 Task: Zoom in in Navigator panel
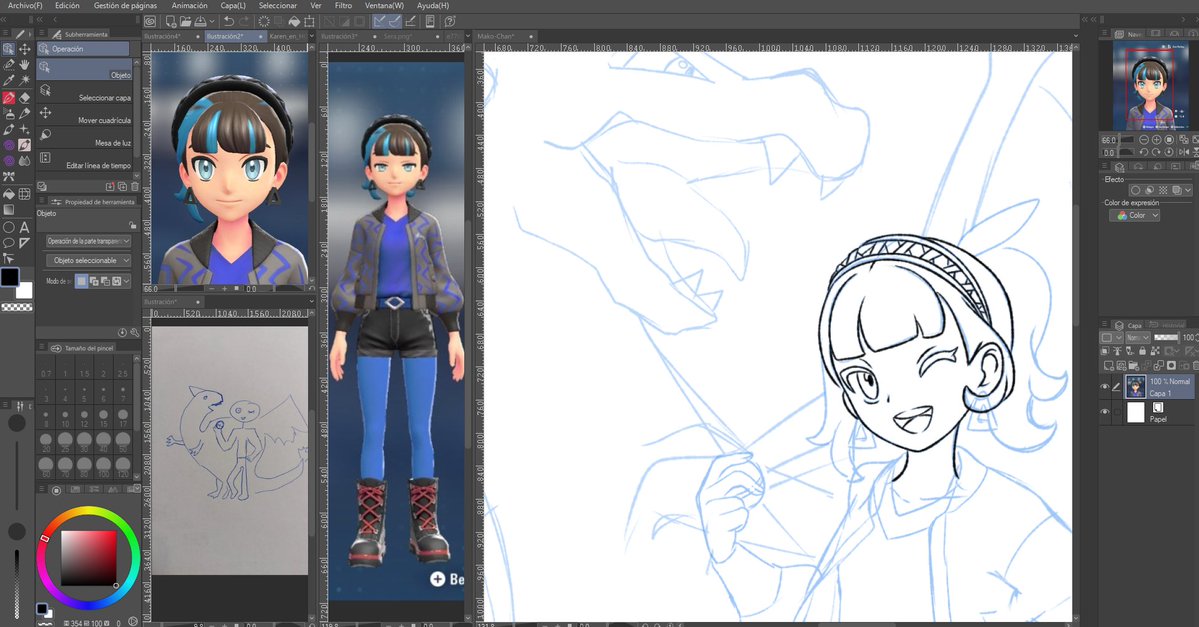[x=1156, y=140]
